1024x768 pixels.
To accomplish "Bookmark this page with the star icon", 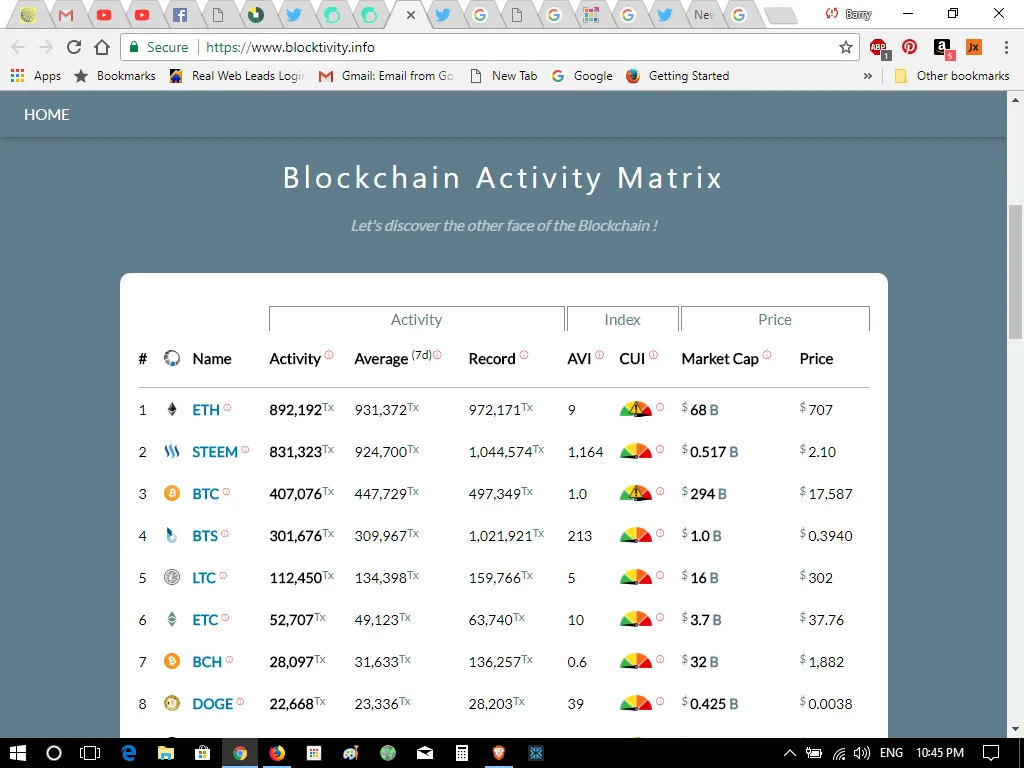I will coord(846,47).
